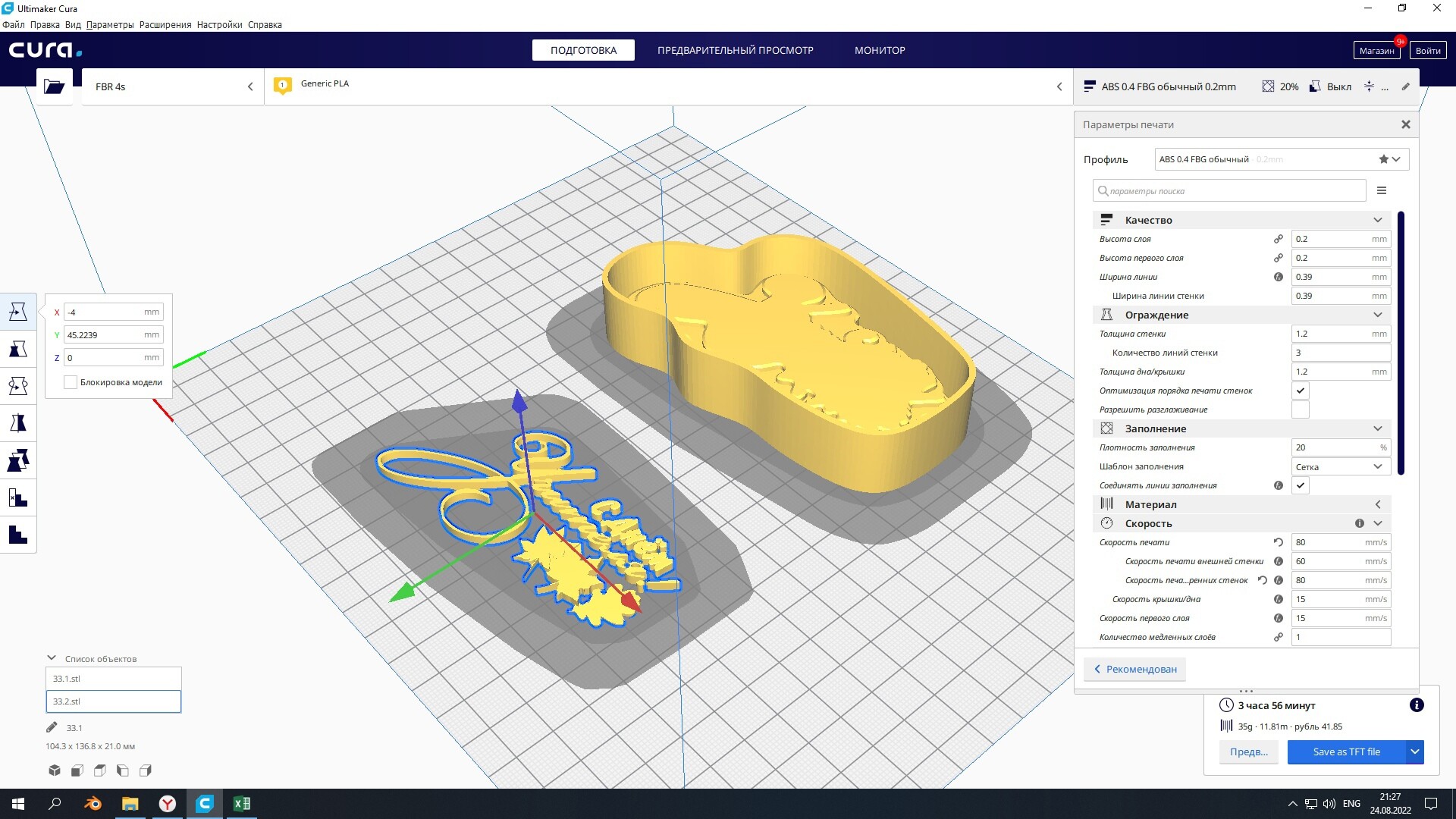Switch to the 3D perspective view cube icon

55,770
